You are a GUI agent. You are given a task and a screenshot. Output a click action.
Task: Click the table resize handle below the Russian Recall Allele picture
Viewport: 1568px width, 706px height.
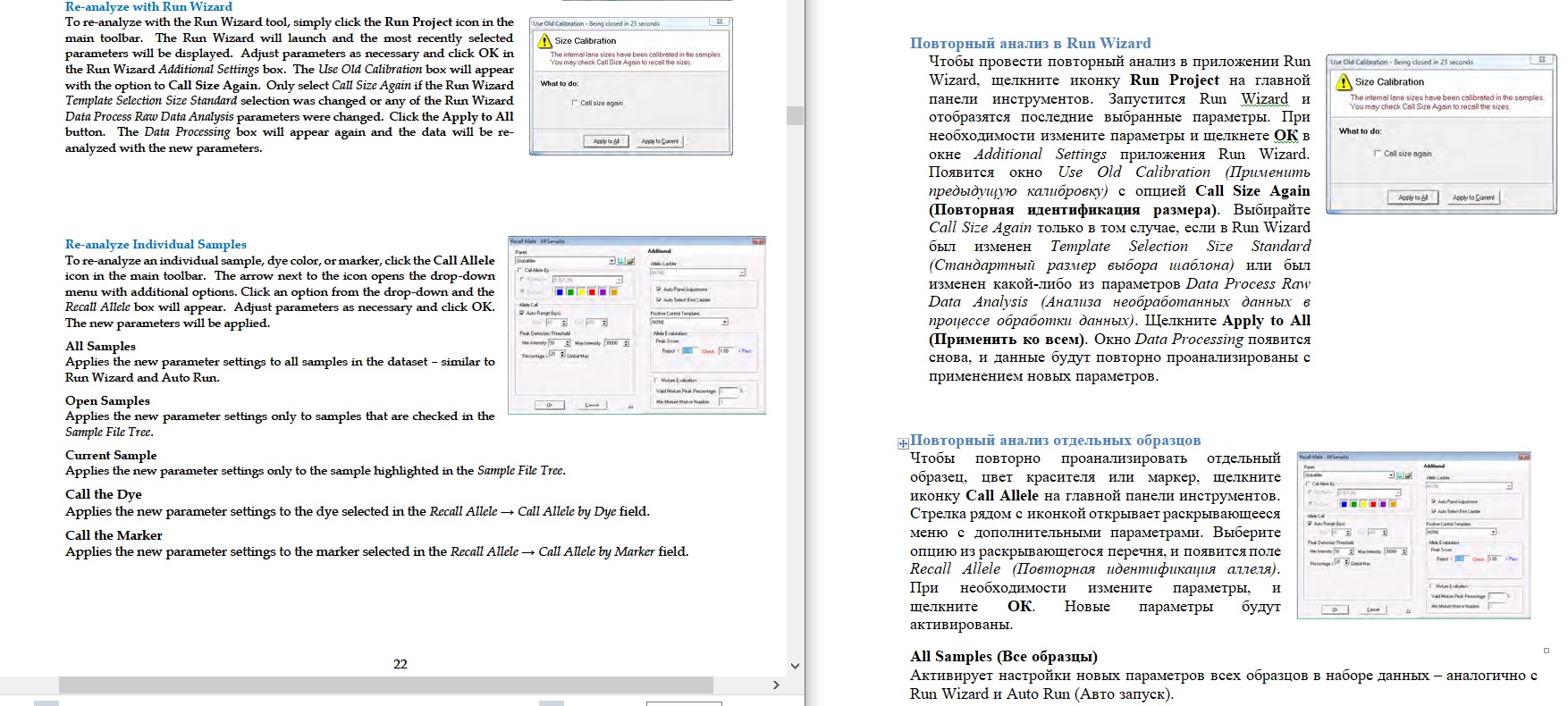(x=1547, y=651)
